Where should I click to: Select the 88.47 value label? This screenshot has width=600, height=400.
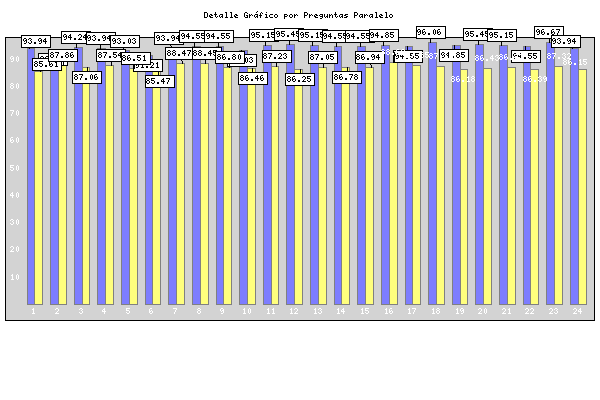[x=179, y=53]
